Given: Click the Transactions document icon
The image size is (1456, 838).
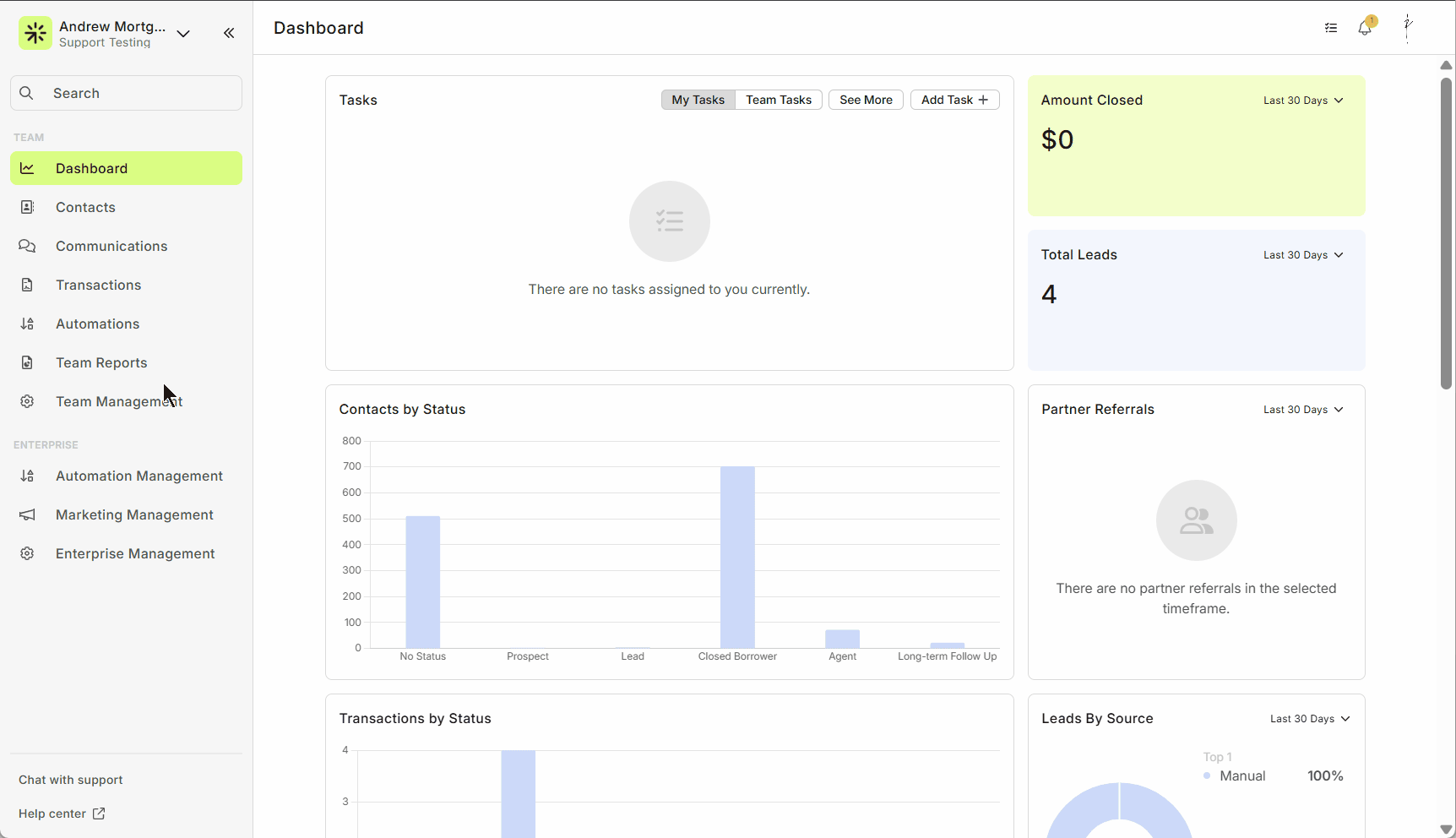Looking at the screenshot, I should [27, 285].
